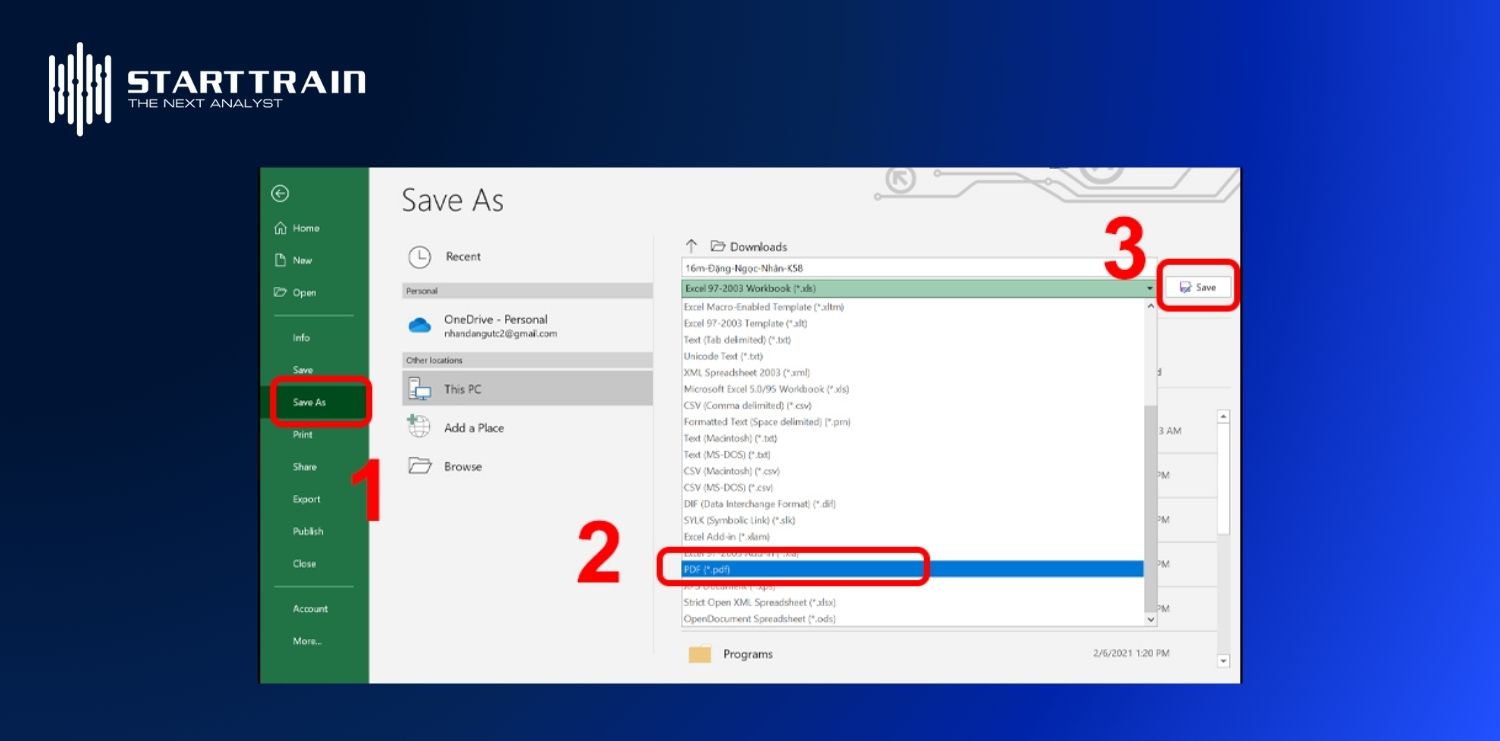Click the back arrow circle icon
1500x741 pixels.
tap(280, 194)
